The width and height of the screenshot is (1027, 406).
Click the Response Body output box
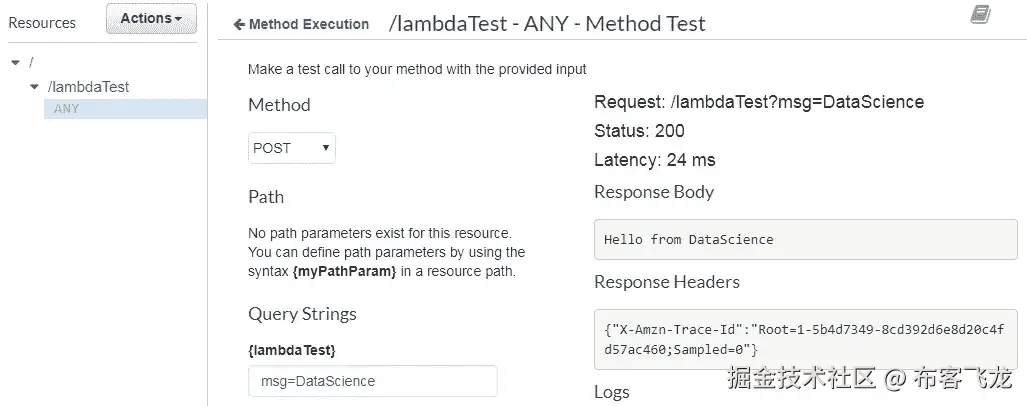coord(805,240)
